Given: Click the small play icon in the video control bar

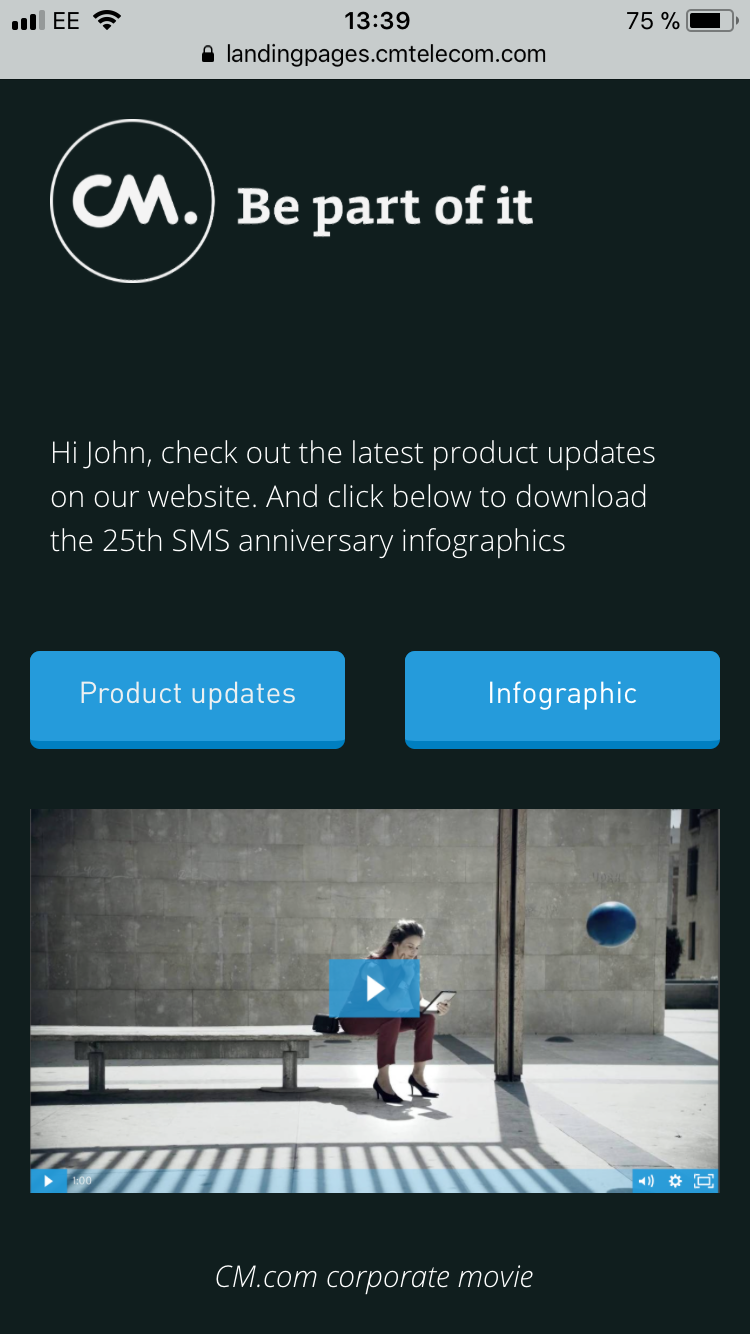Looking at the screenshot, I should (48, 1181).
